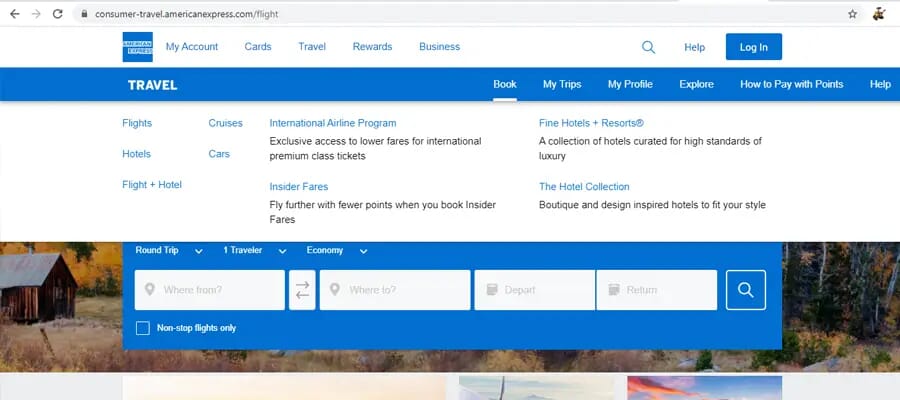
Task: Open the Cruises link
Action: 226,123
